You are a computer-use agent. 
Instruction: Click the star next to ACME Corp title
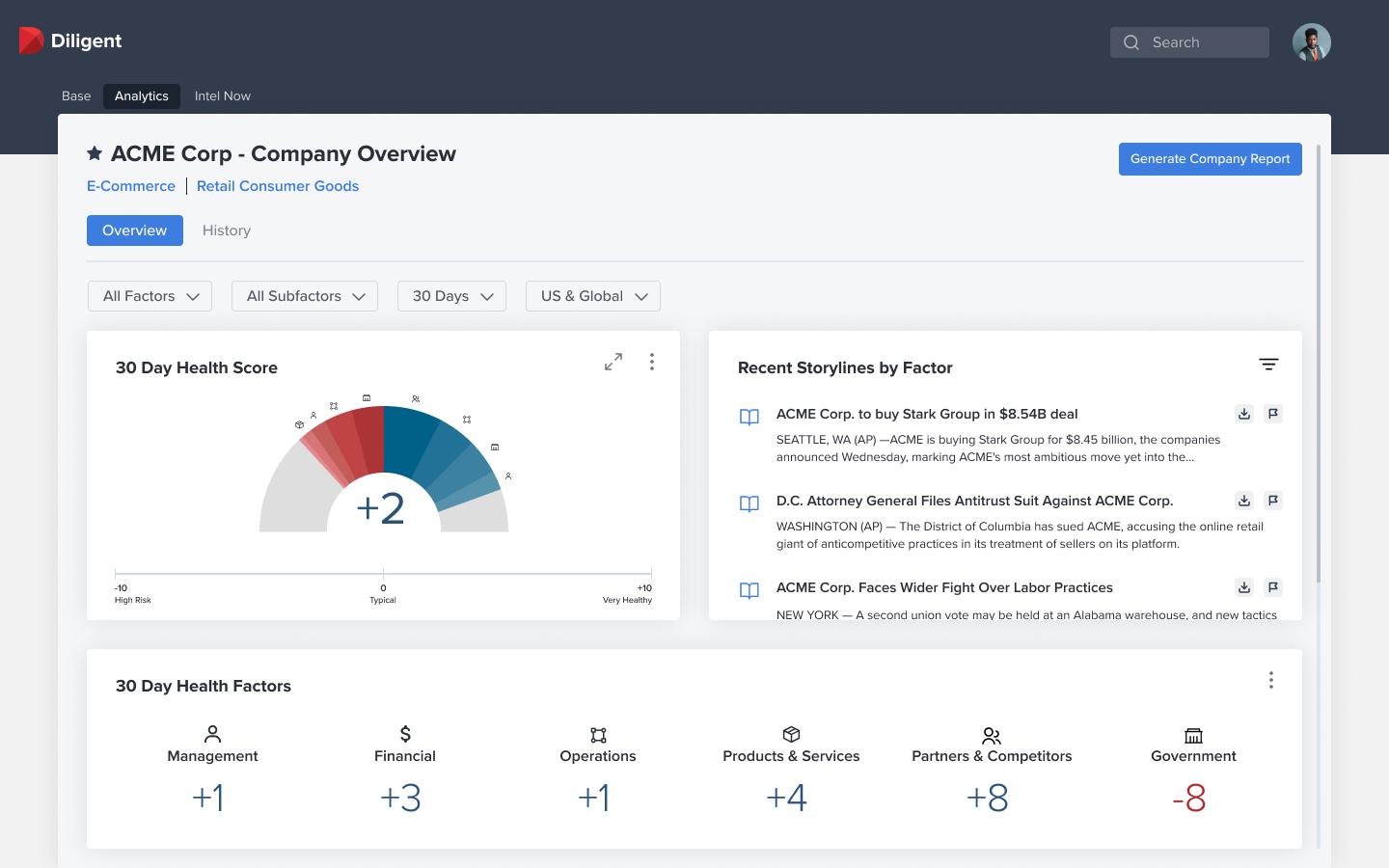click(x=94, y=152)
